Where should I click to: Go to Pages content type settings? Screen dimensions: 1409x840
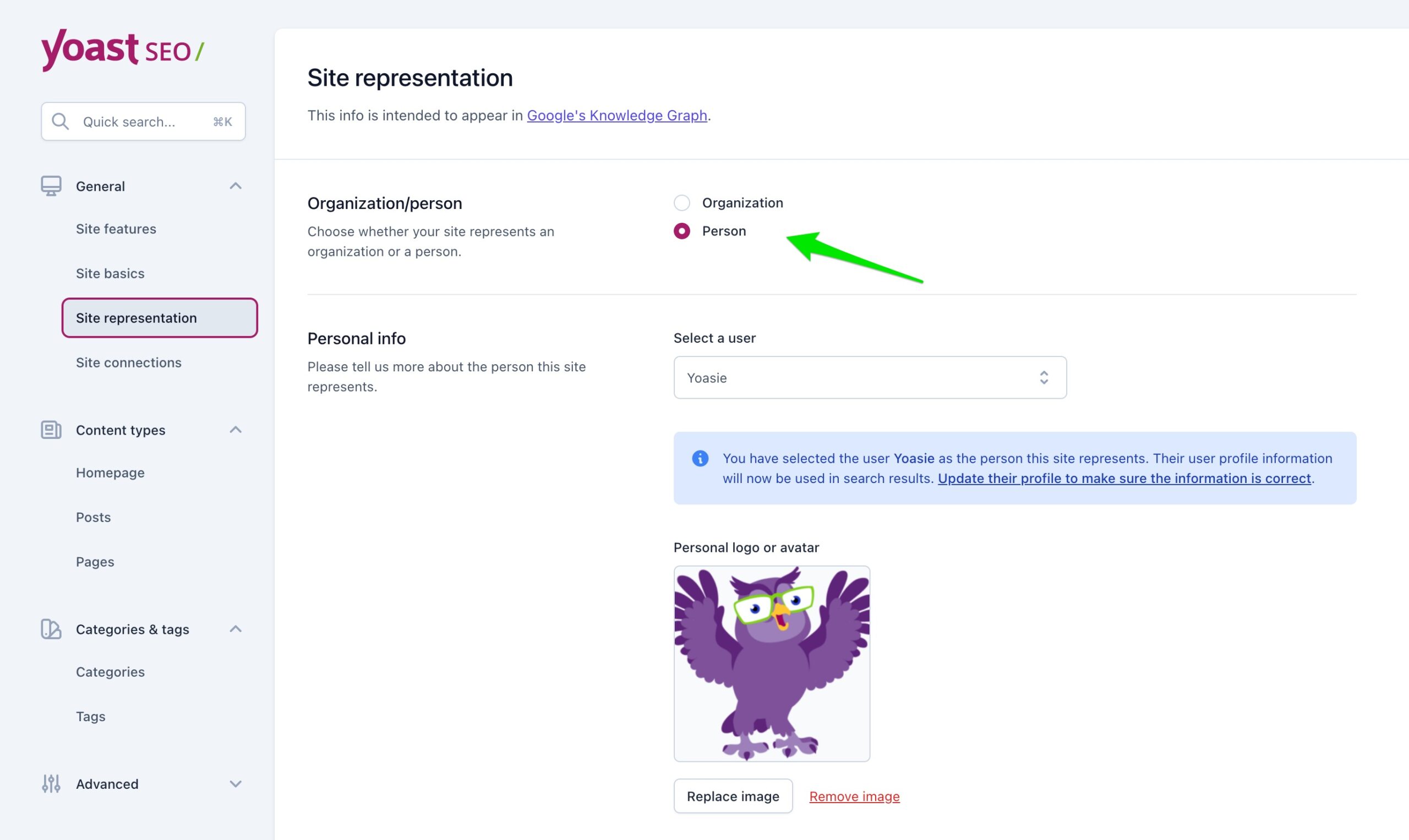(x=95, y=562)
